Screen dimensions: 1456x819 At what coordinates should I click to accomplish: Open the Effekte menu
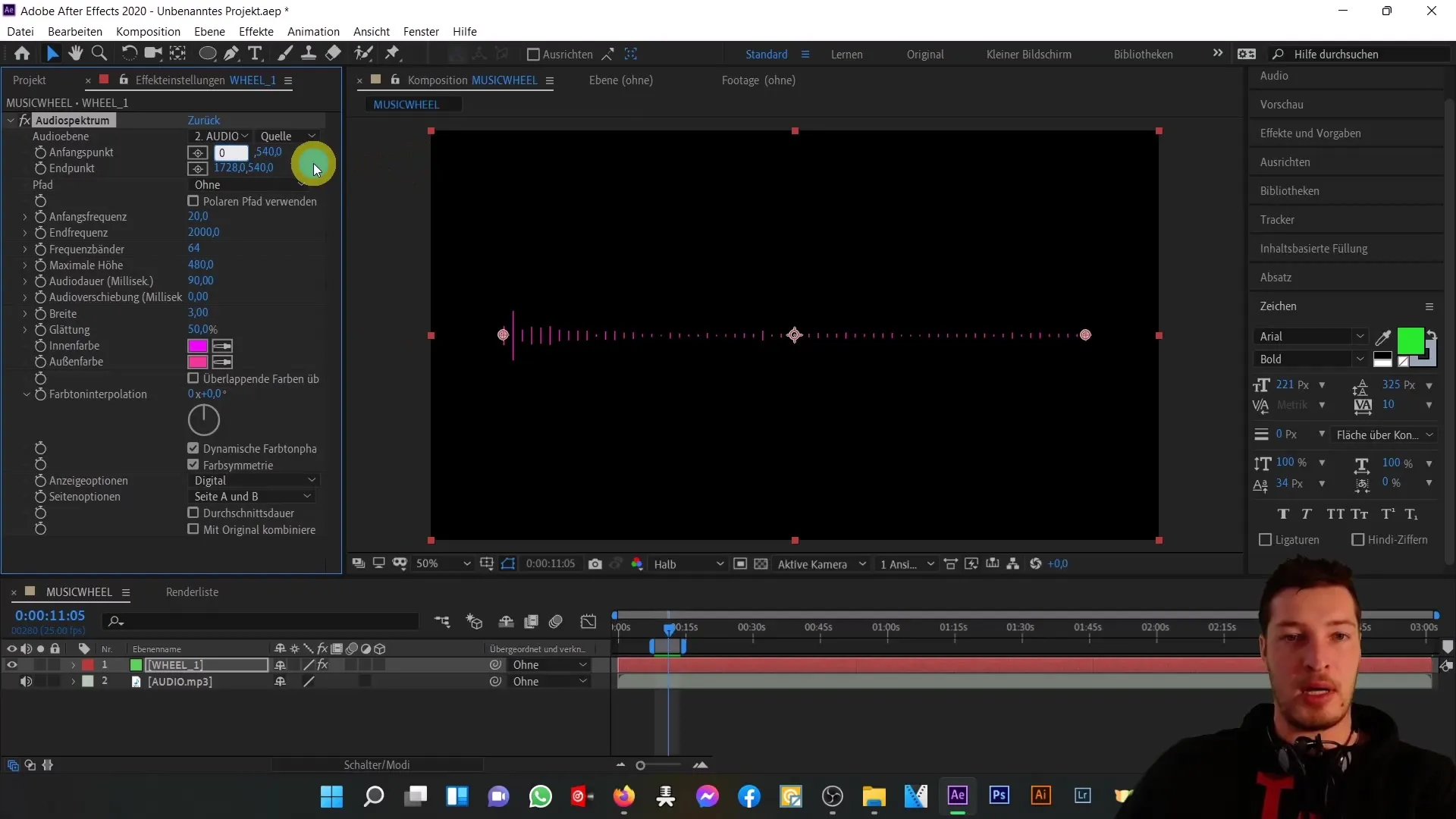click(256, 32)
